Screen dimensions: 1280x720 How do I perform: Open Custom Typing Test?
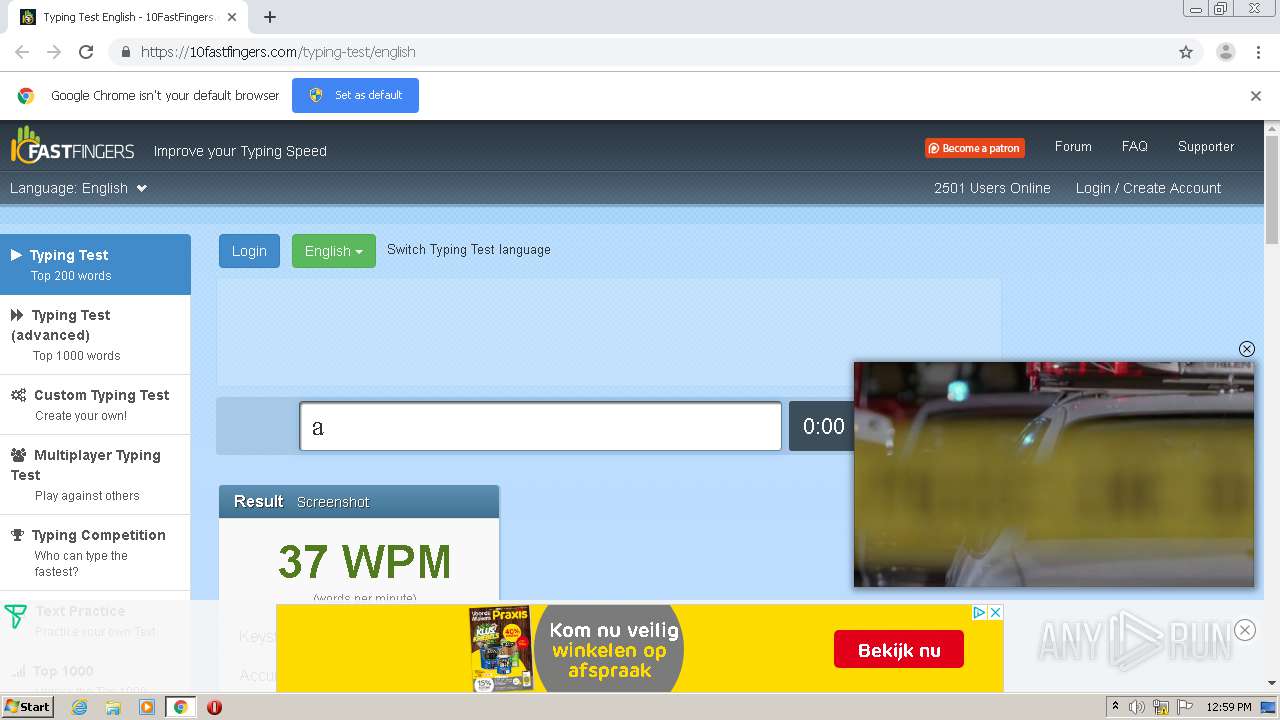click(95, 405)
